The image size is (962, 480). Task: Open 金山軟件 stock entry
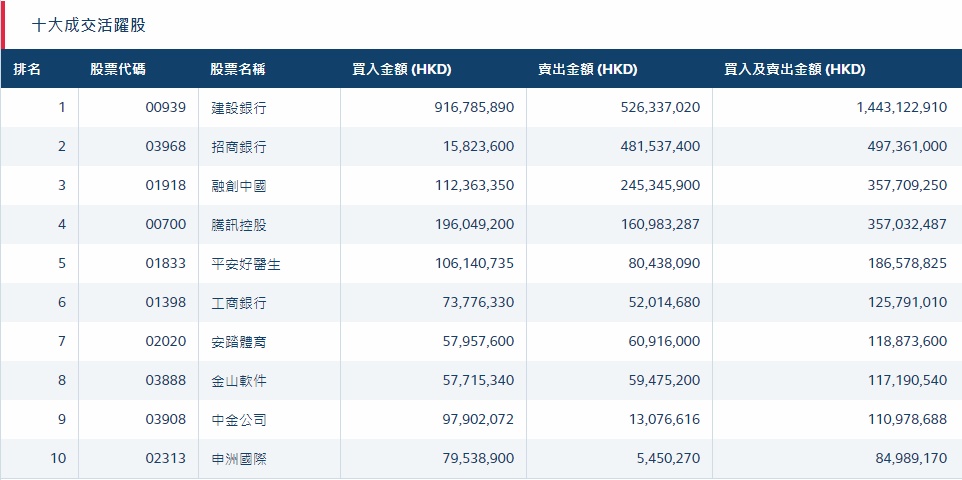coord(239,381)
